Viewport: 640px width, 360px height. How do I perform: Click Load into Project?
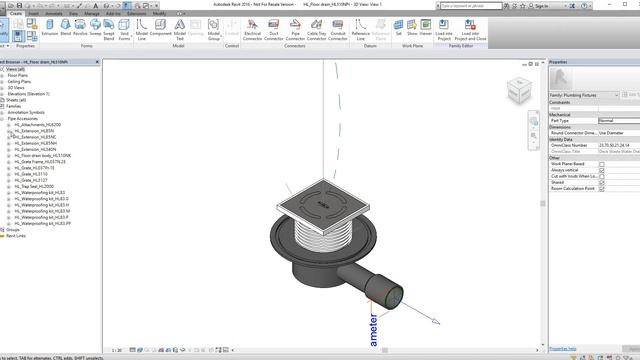[444, 29]
